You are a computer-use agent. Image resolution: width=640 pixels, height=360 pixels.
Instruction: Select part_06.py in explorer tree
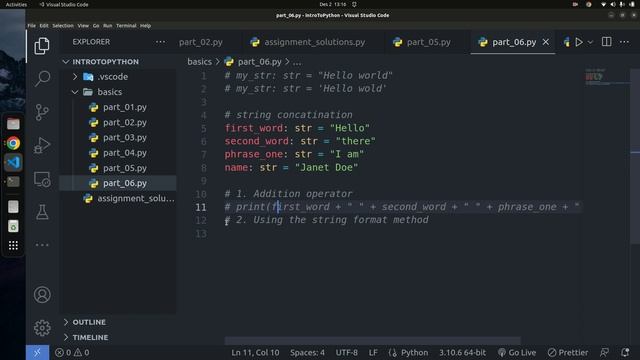[118, 183]
